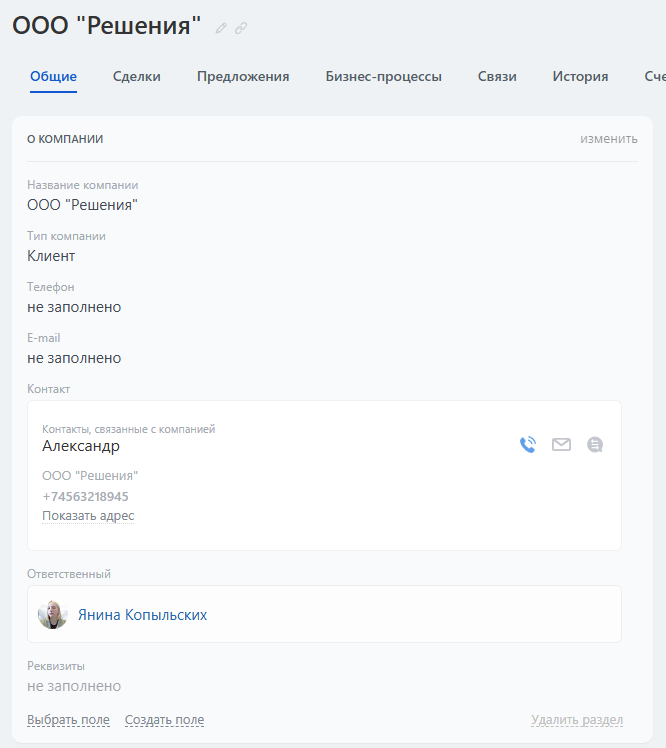
Task: Click the contact name Александр
Action: (x=81, y=446)
